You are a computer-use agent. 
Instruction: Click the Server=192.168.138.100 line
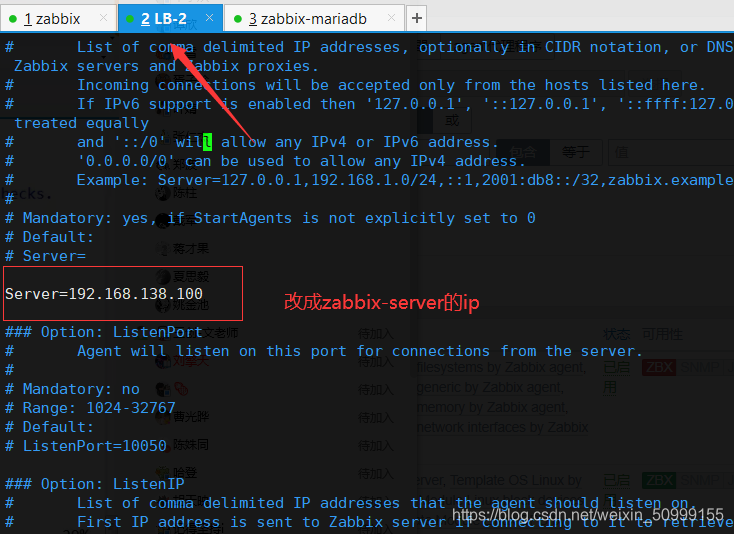click(x=104, y=294)
